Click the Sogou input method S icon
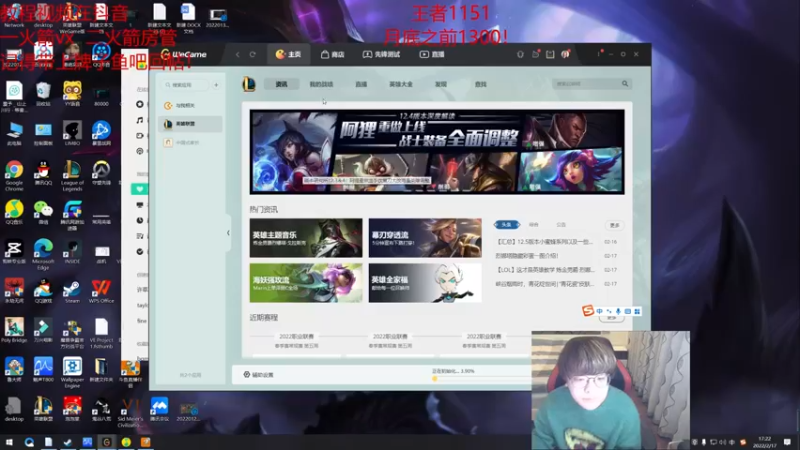 (x=588, y=310)
